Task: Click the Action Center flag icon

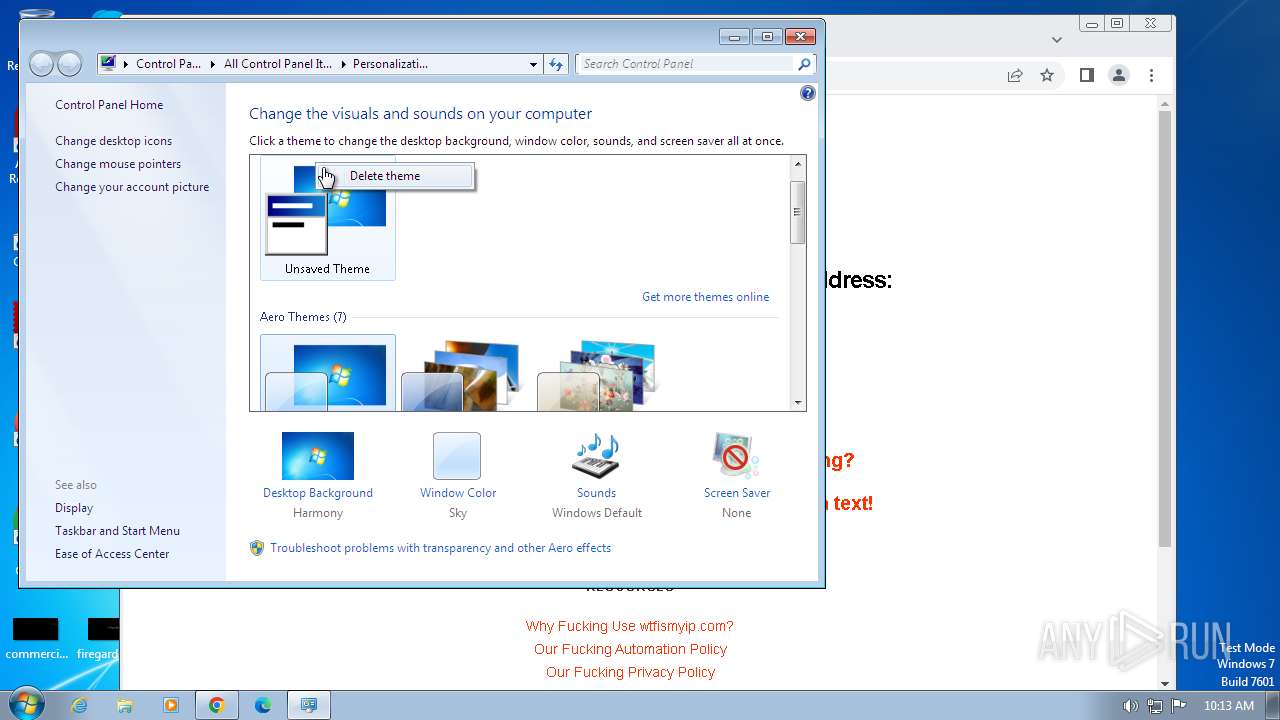Action: click(x=1179, y=705)
